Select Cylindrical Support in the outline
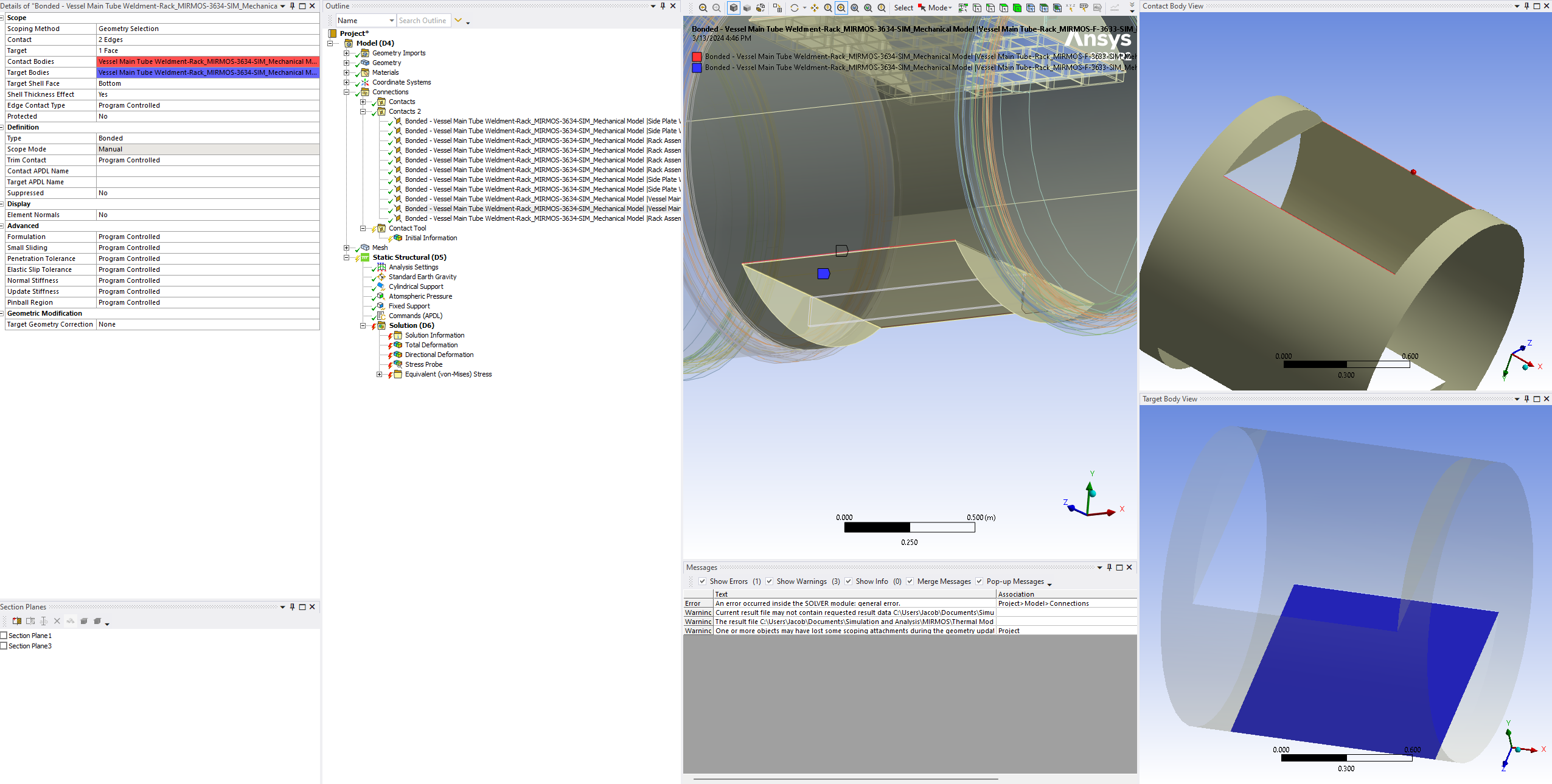 (416, 287)
